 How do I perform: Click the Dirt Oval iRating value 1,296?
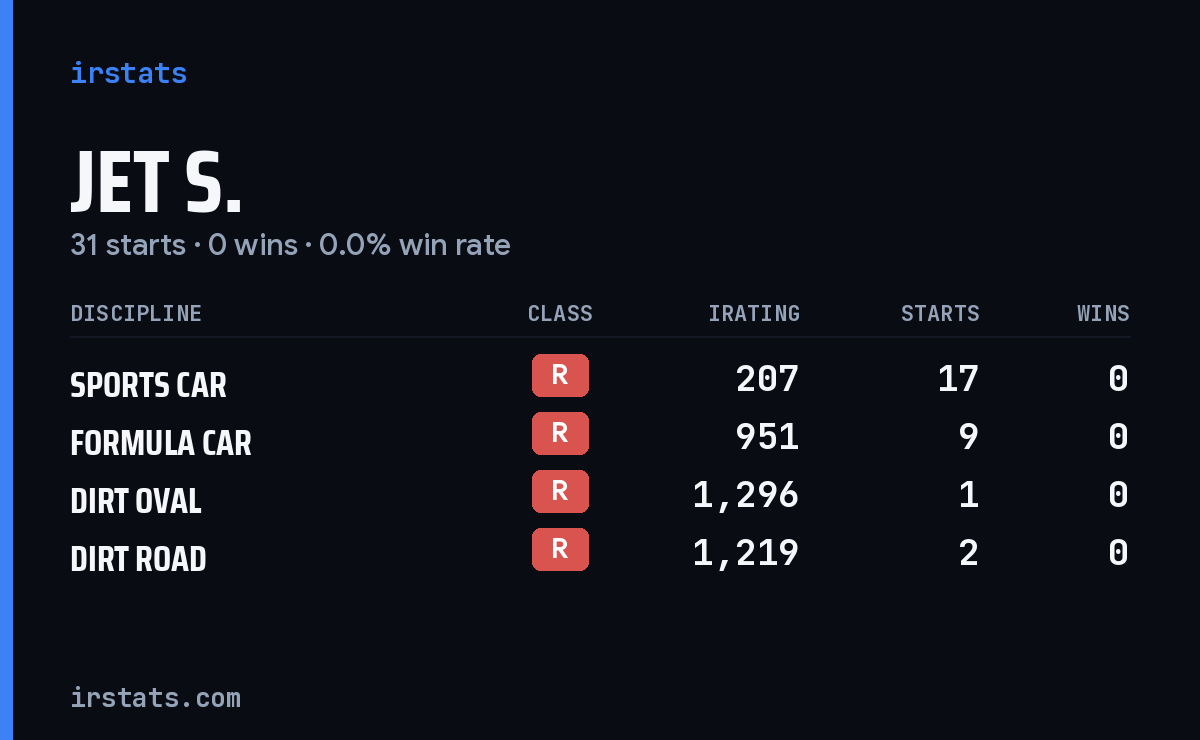click(x=746, y=495)
